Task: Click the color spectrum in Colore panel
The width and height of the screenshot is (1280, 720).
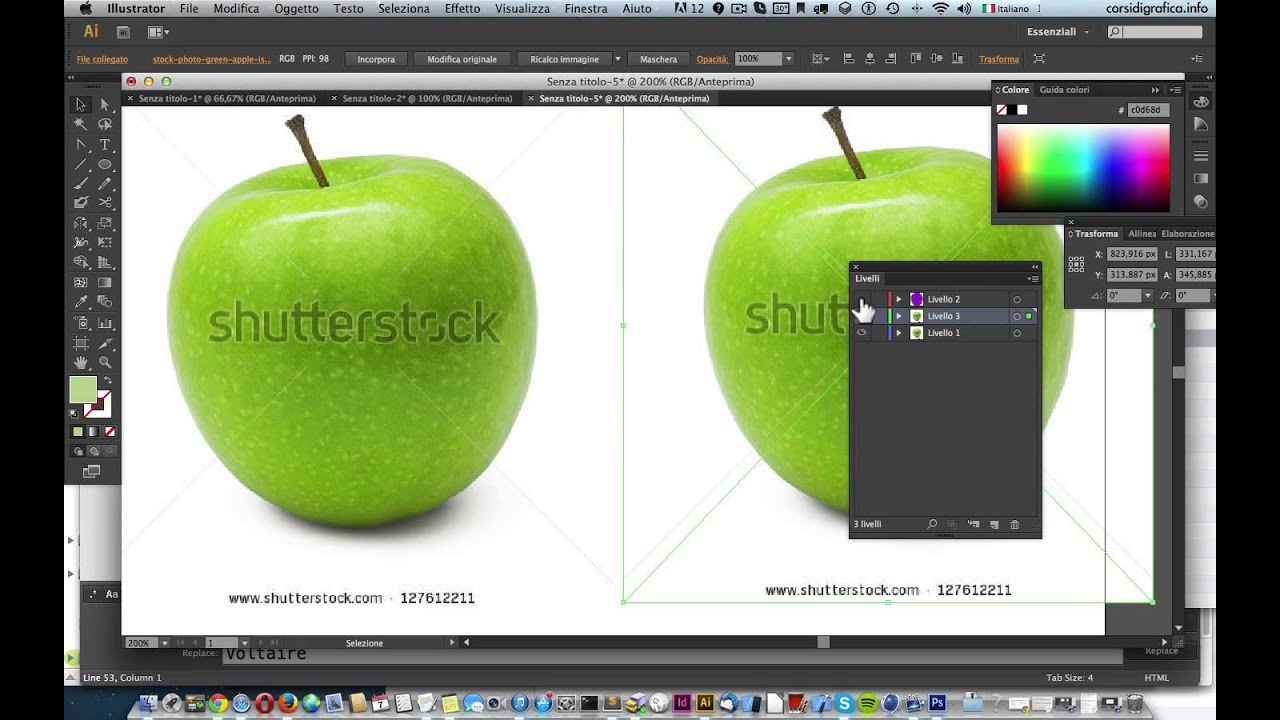Action: point(1083,168)
